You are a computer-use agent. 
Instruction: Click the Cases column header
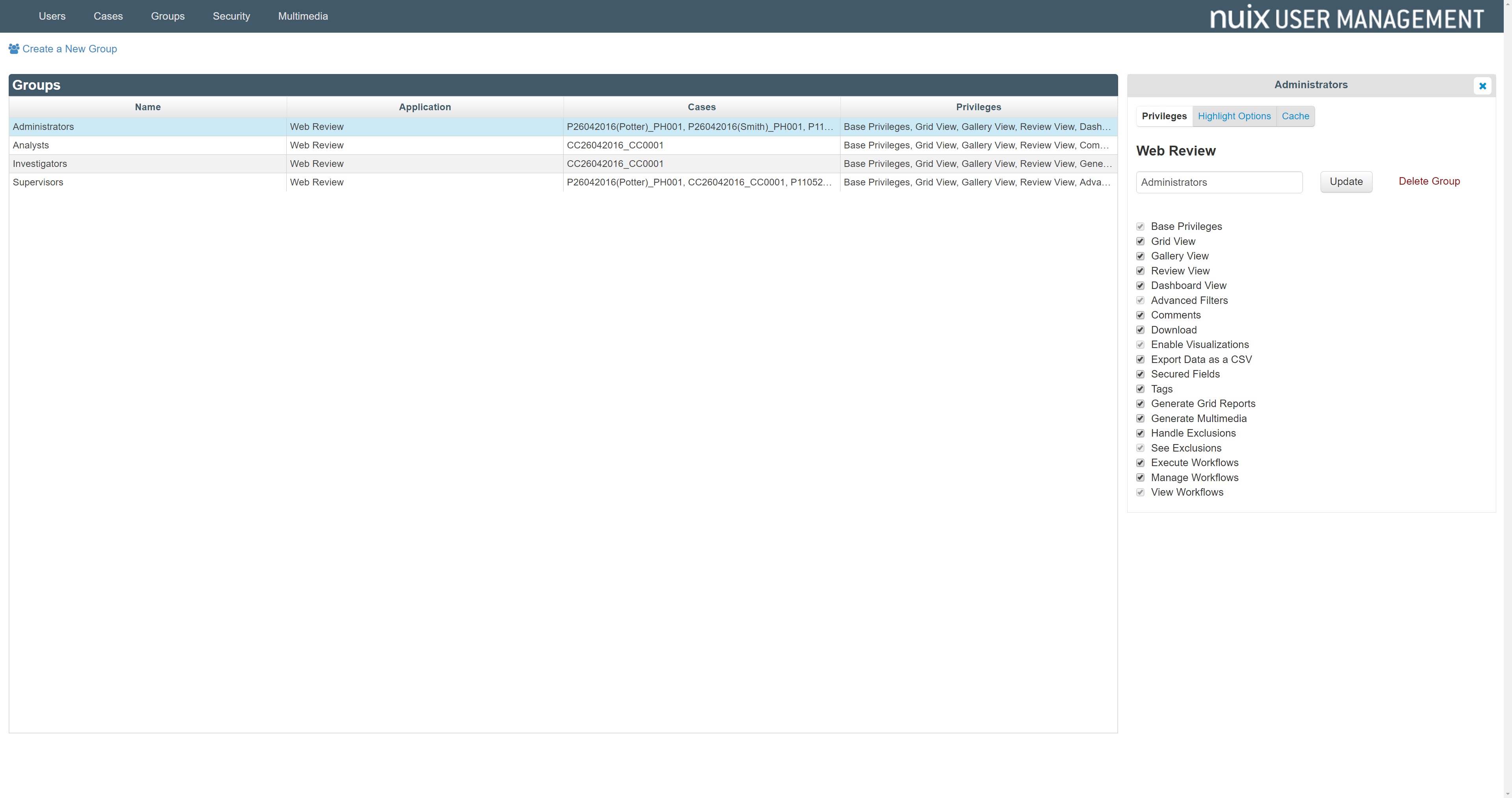pos(702,107)
